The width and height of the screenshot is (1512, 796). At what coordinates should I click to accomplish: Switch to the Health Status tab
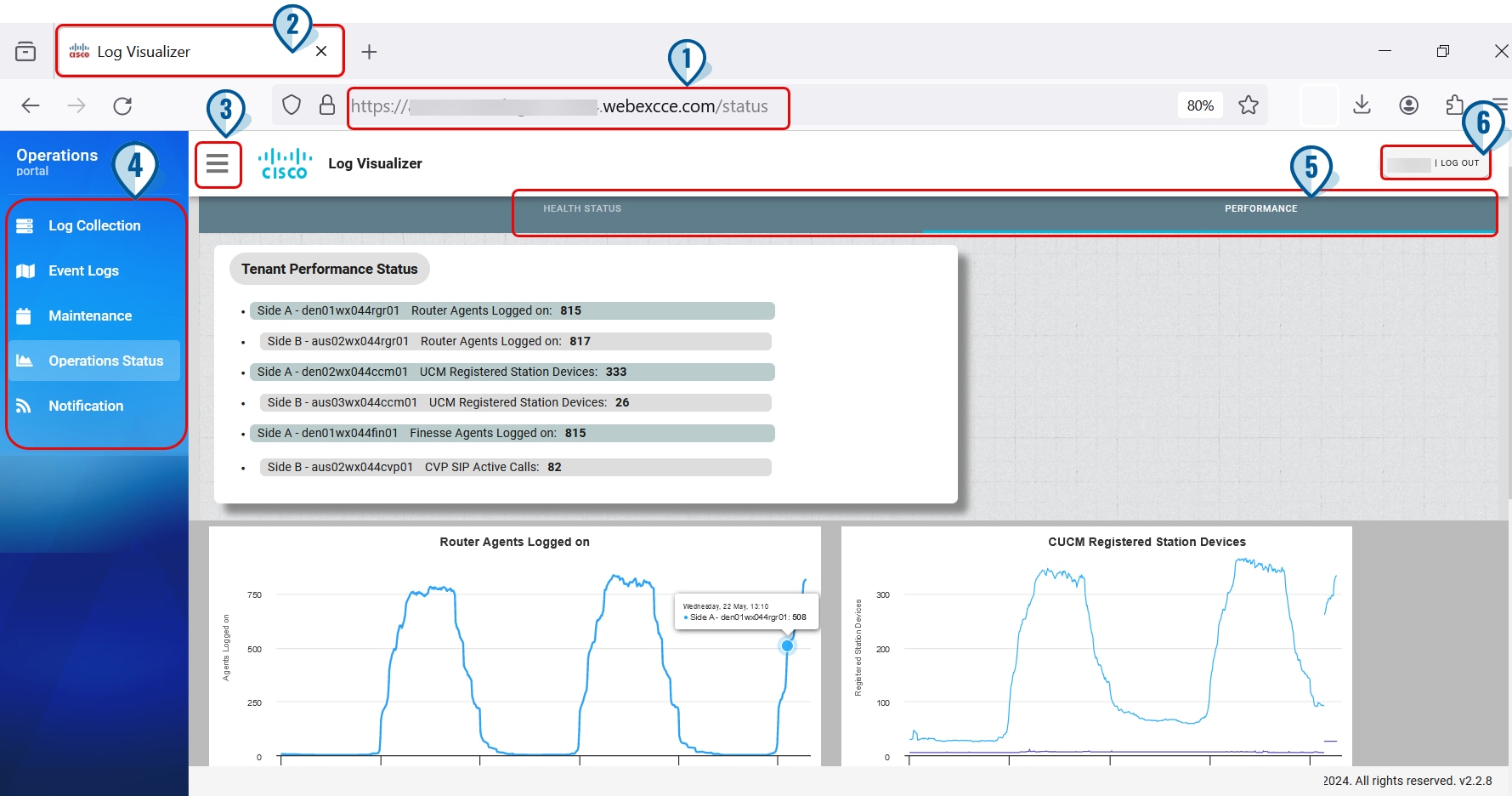tap(582, 208)
